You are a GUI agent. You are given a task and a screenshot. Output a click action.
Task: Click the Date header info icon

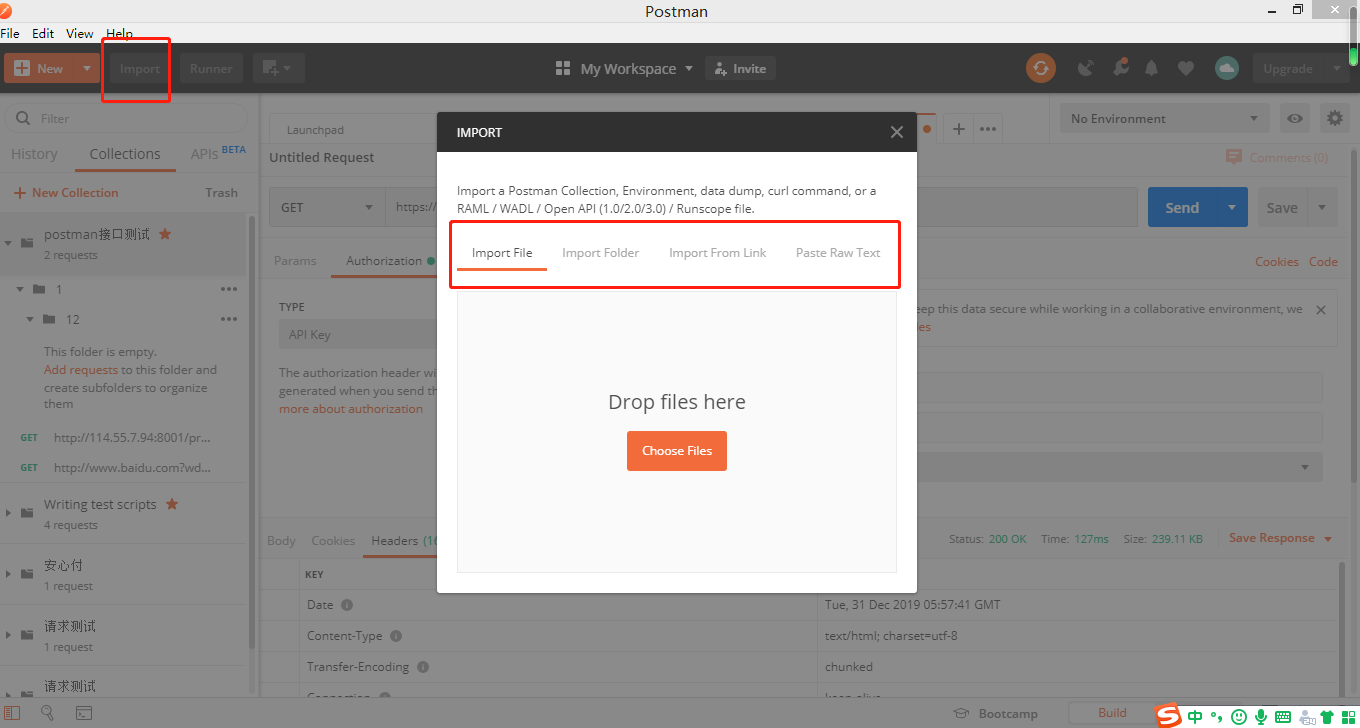coord(347,605)
